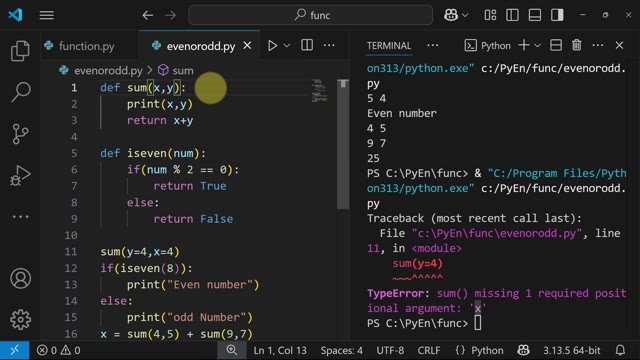Screen dimensions: 640x360
Task: Click the 'func' command center search box
Action: coord(311,15)
